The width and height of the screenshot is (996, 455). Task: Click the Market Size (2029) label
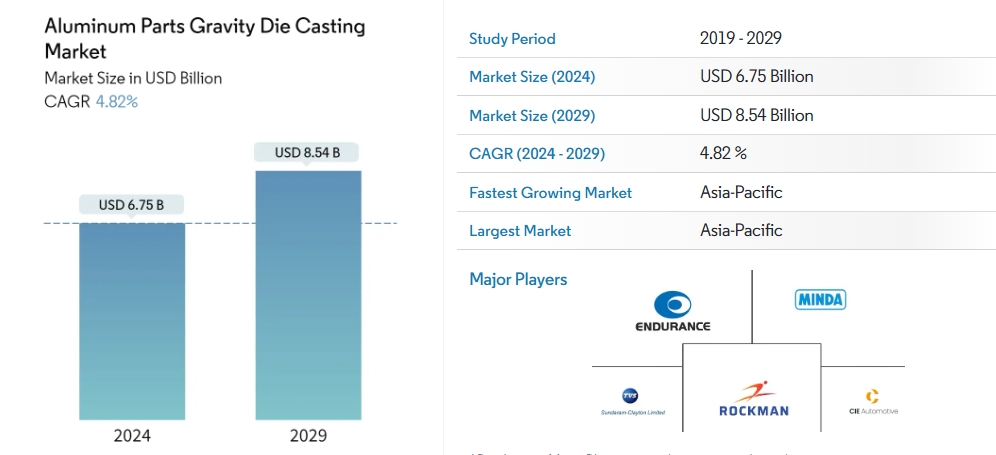[x=532, y=116]
